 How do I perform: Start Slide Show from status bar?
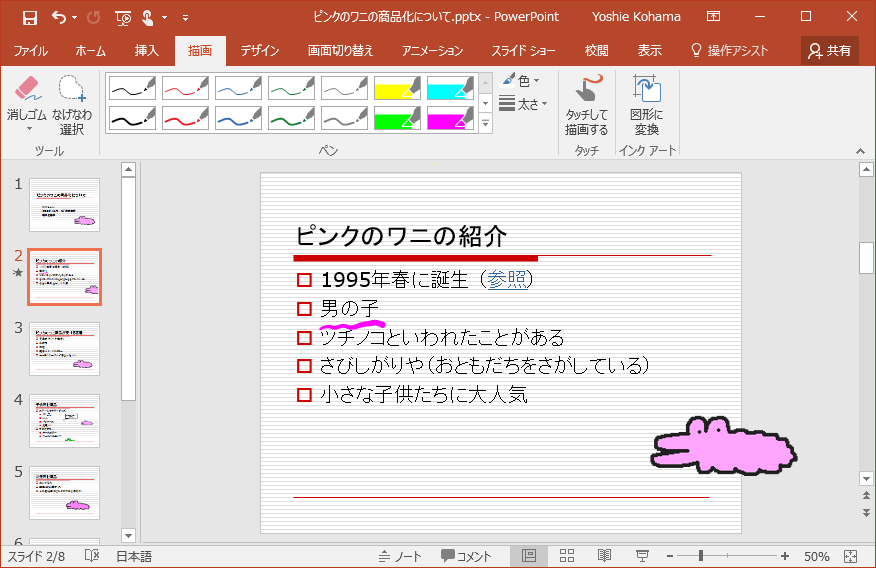click(x=642, y=556)
